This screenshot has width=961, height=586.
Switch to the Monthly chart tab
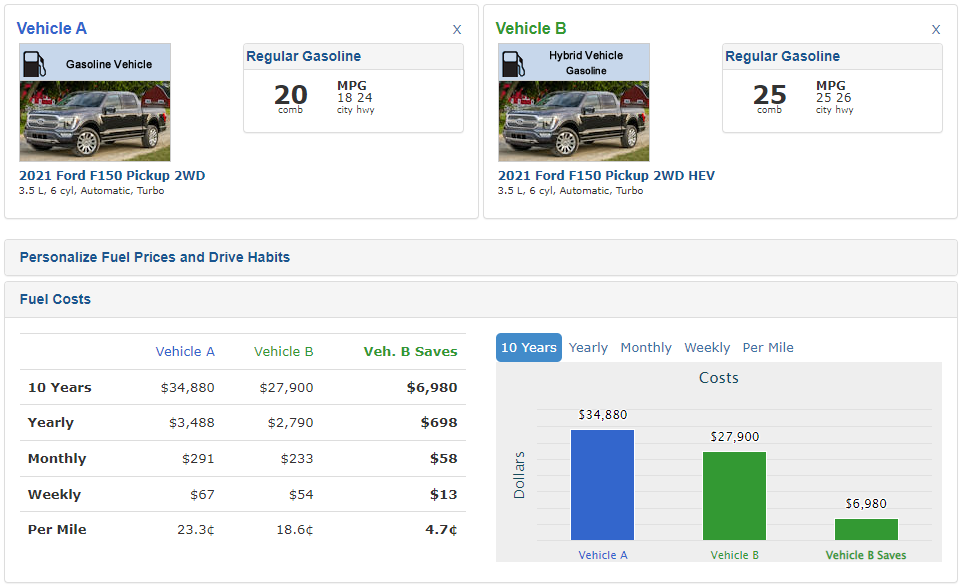pos(646,348)
